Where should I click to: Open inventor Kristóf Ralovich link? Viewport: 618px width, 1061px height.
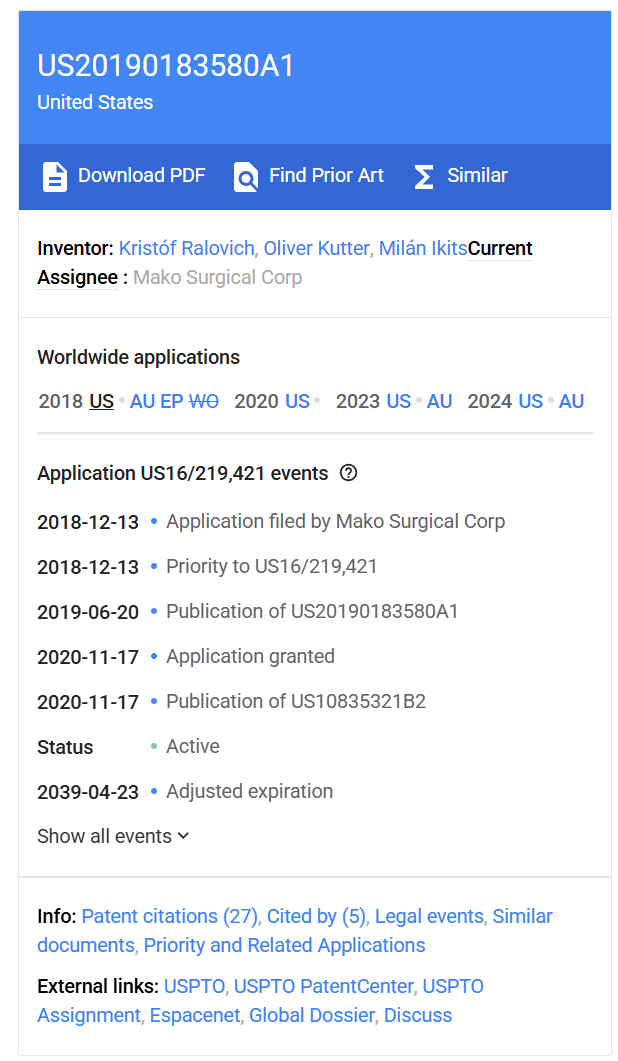click(x=187, y=248)
